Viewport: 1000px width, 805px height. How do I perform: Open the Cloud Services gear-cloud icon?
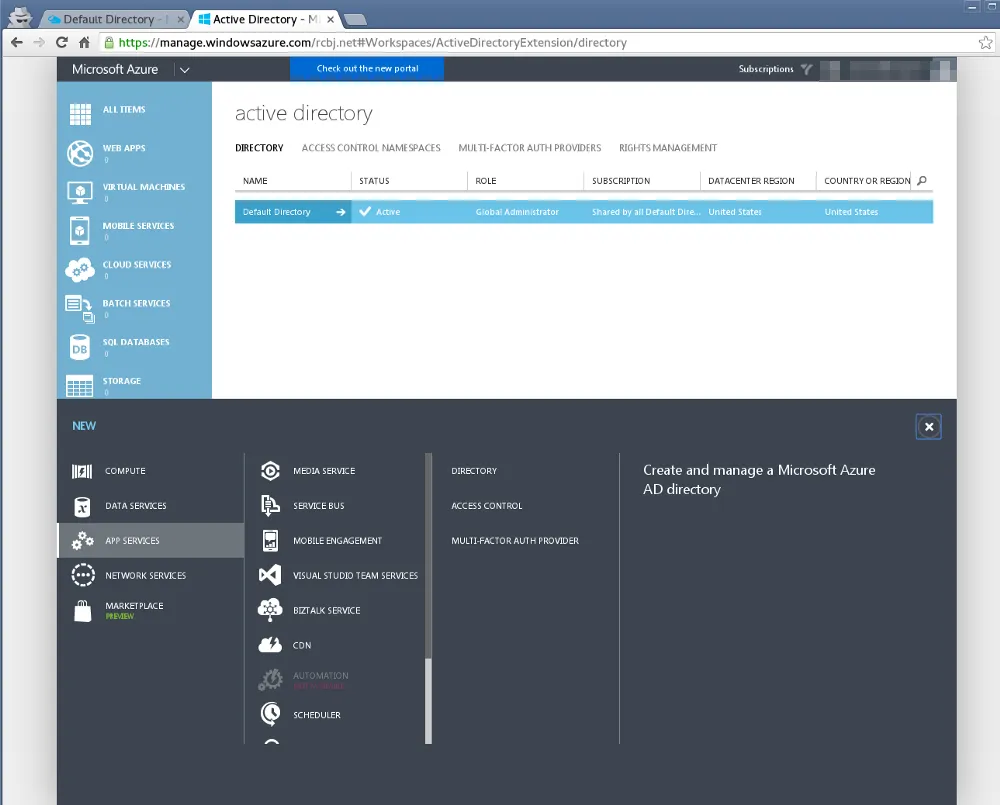[80, 270]
